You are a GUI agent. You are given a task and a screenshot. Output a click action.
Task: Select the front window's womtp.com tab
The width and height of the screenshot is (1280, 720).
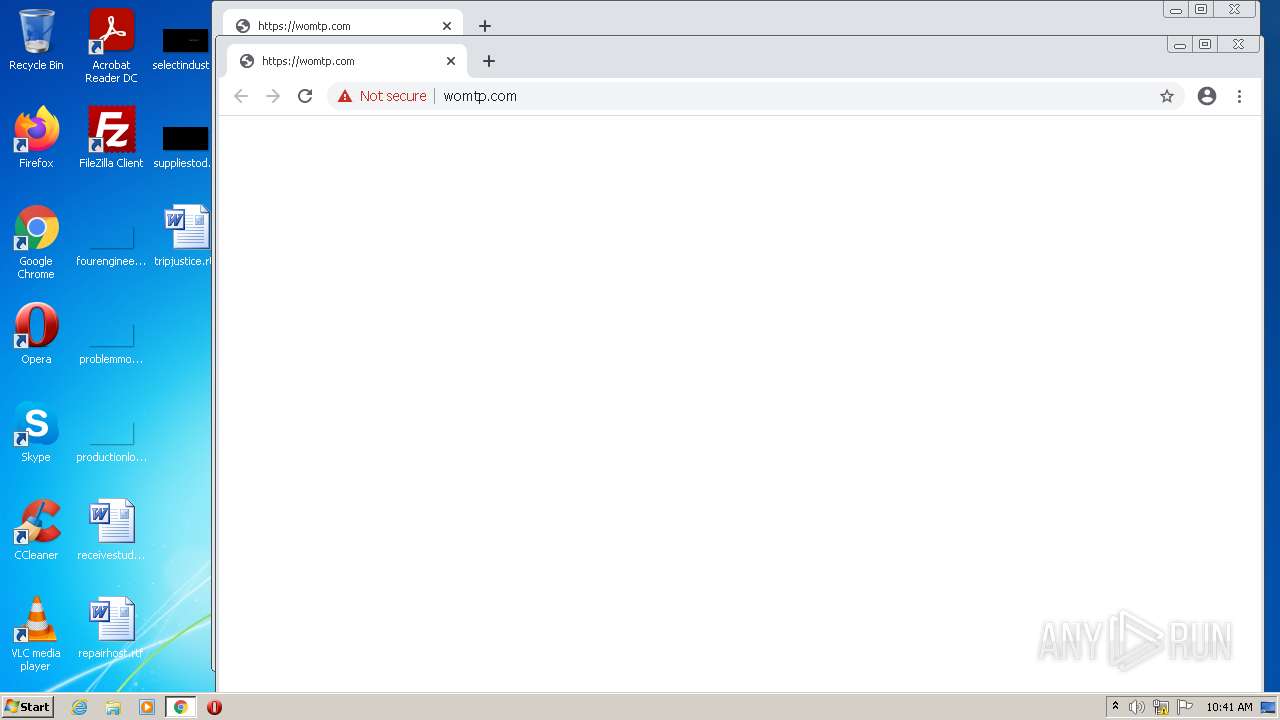pos(345,61)
